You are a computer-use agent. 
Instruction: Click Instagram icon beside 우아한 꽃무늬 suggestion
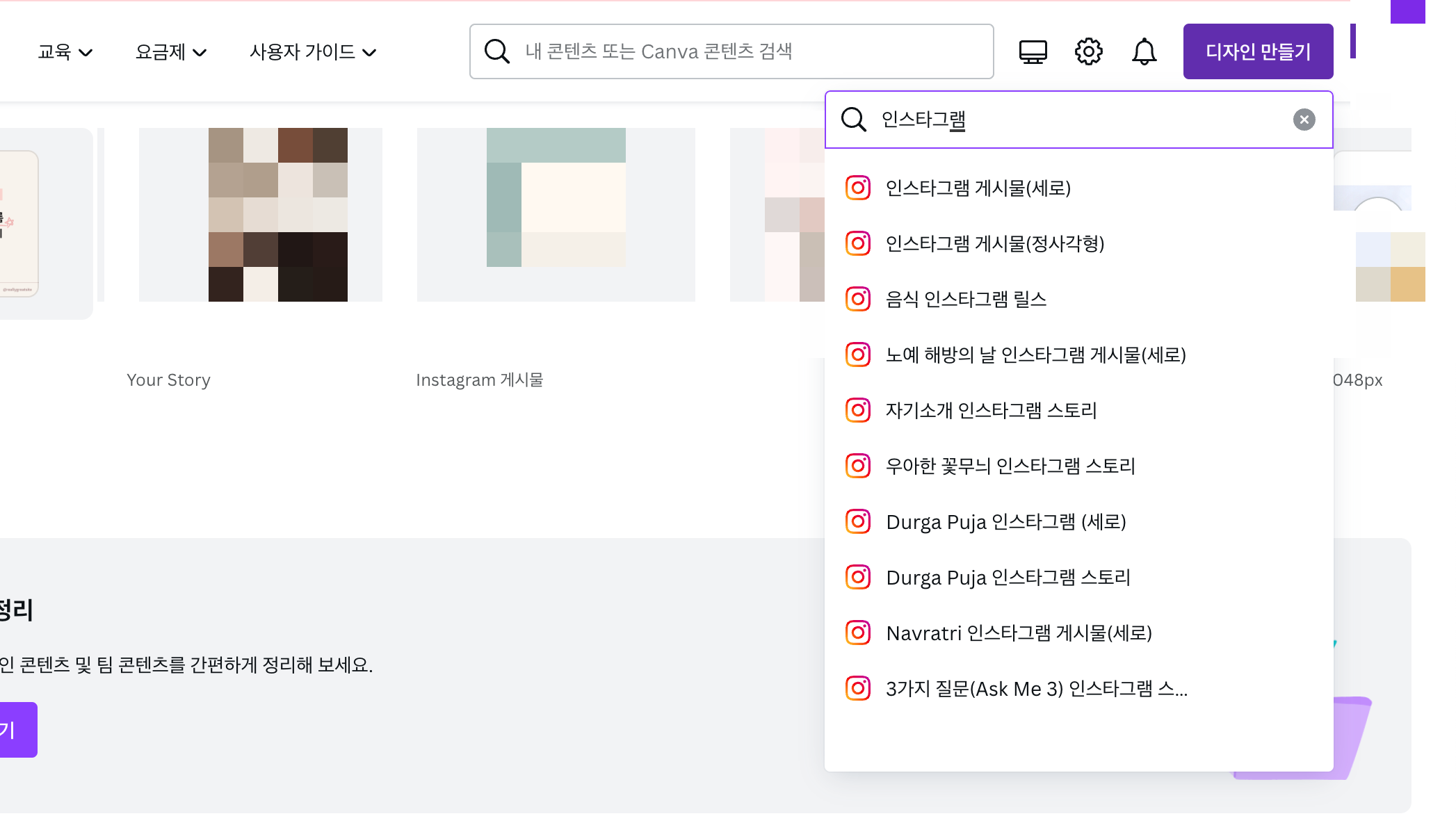[857, 466]
